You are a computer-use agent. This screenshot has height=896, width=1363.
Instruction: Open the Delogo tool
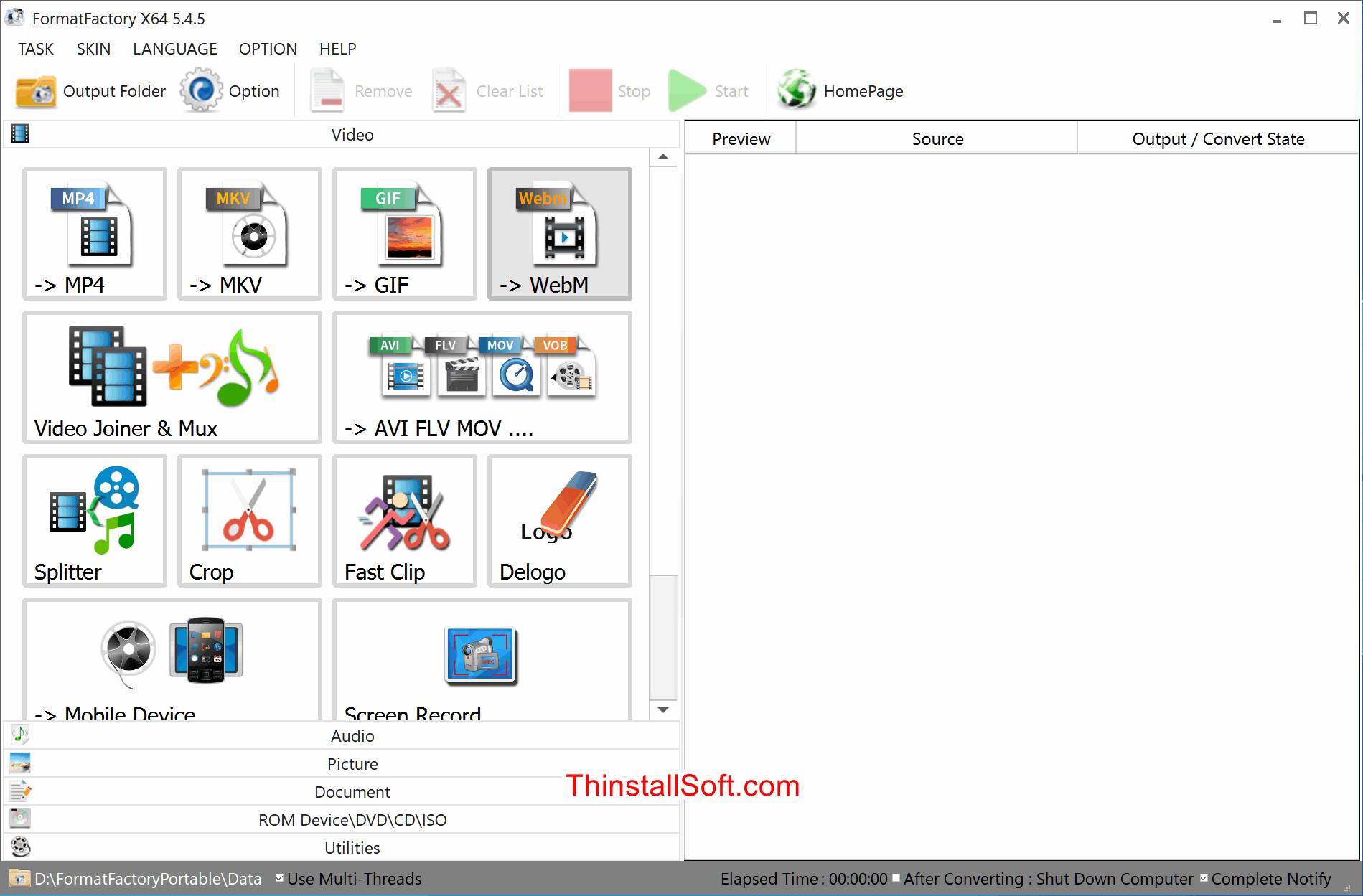click(560, 521)
